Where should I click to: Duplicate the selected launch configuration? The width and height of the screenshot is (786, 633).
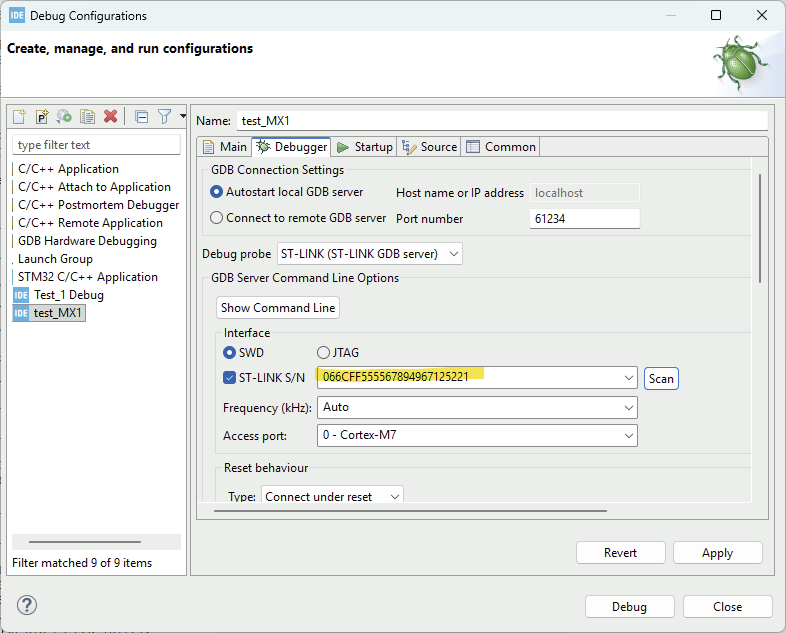point(87,117)
